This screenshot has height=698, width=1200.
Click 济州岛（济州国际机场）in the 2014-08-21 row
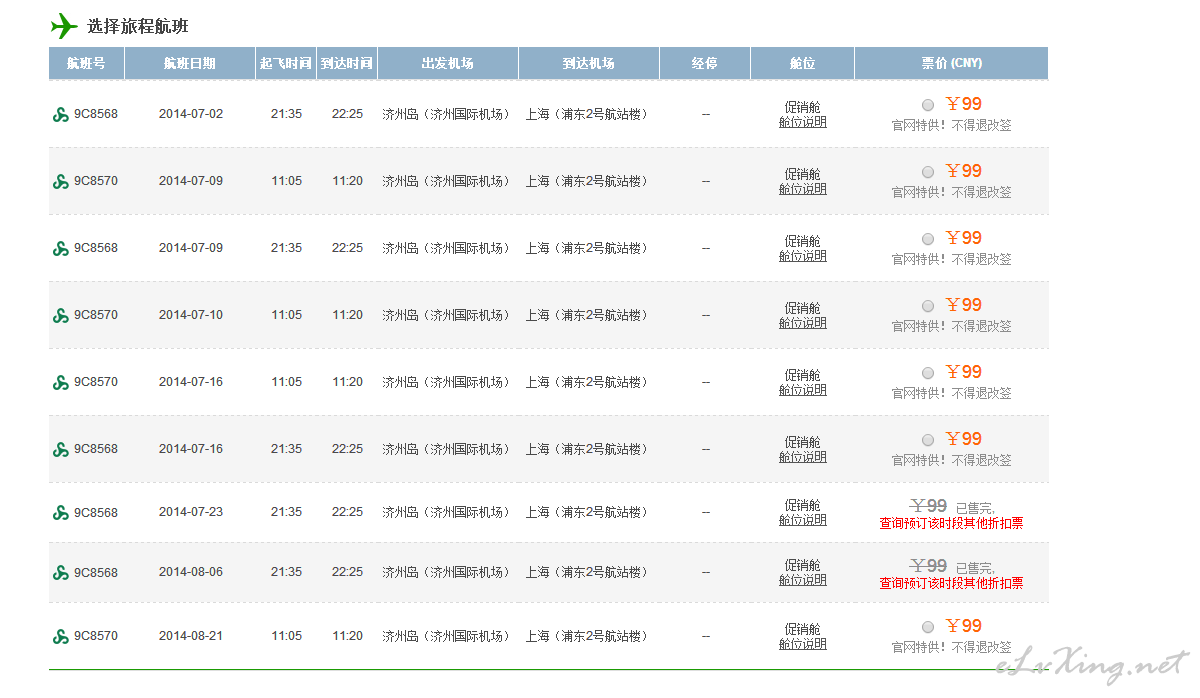click(x=446, y=636)
